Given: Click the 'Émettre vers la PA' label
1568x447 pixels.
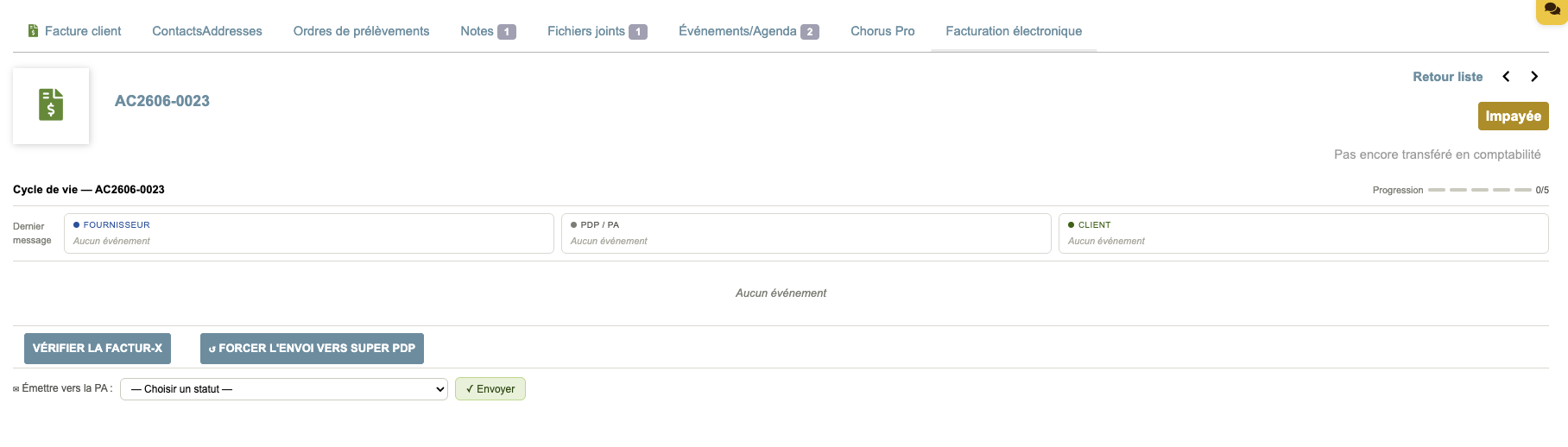Looking at the screenshot, I should click(63, 388).
